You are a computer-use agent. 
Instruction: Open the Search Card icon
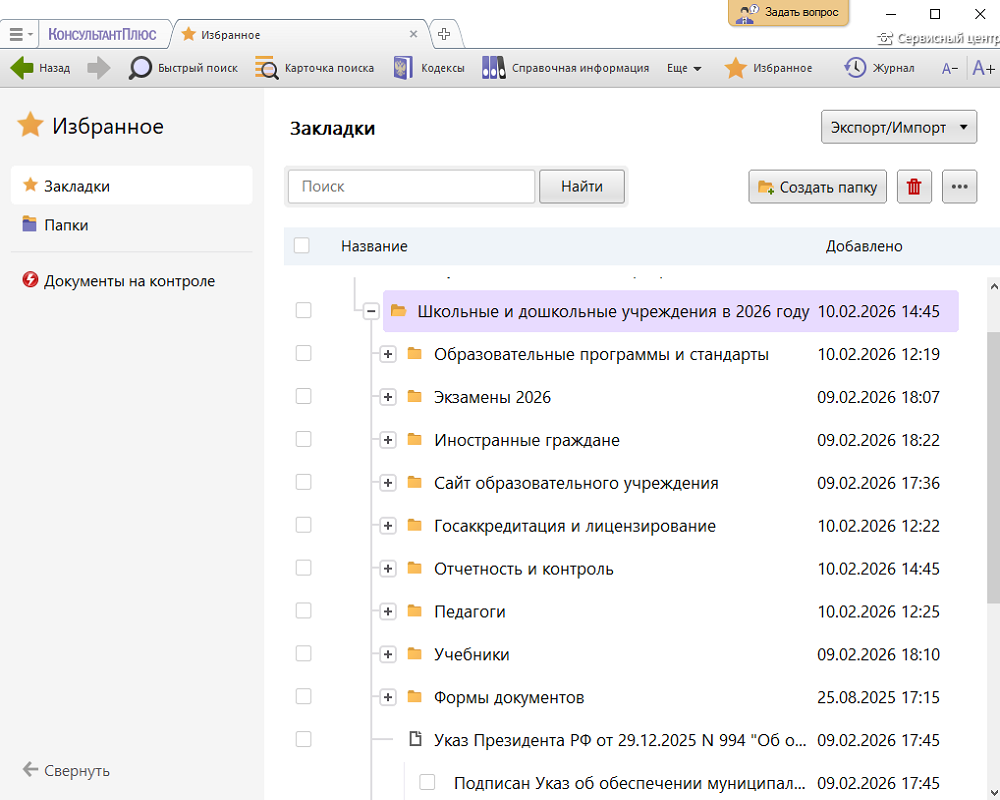point(267,68)
